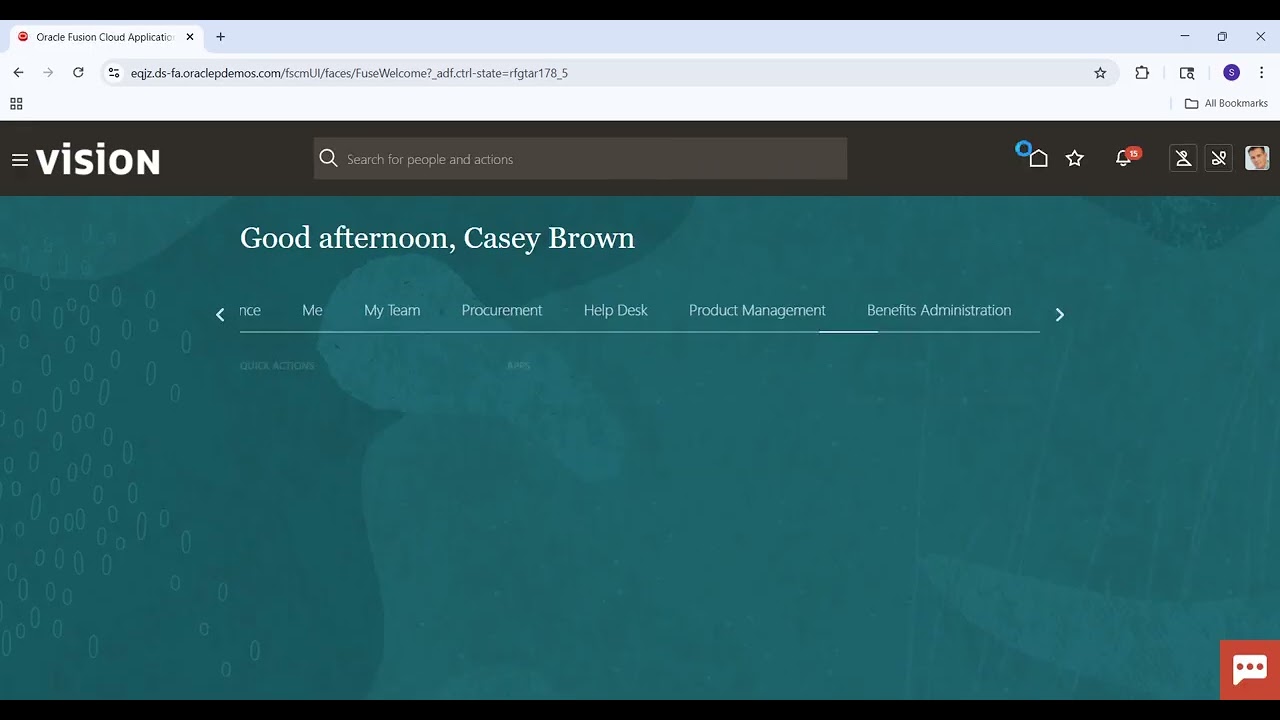This screenshot has width=1280, height=720.
Task: Bookmark this page with the address-bar star
Action: (x=1100, y=73)
